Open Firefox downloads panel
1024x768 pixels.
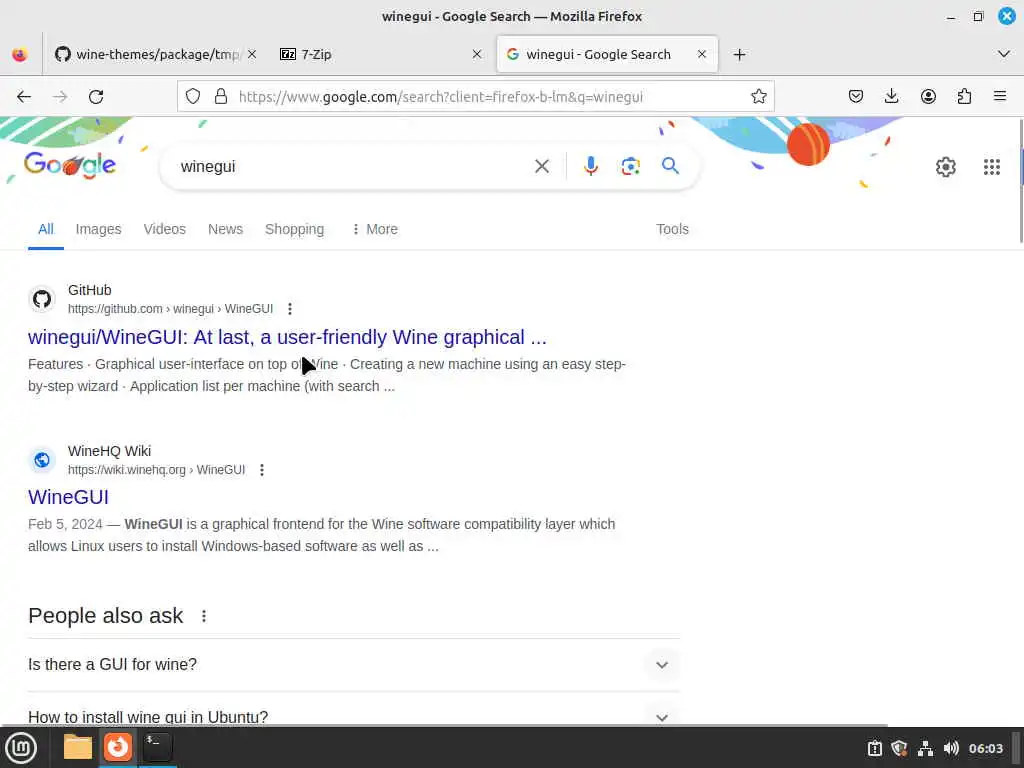(891, 97)
